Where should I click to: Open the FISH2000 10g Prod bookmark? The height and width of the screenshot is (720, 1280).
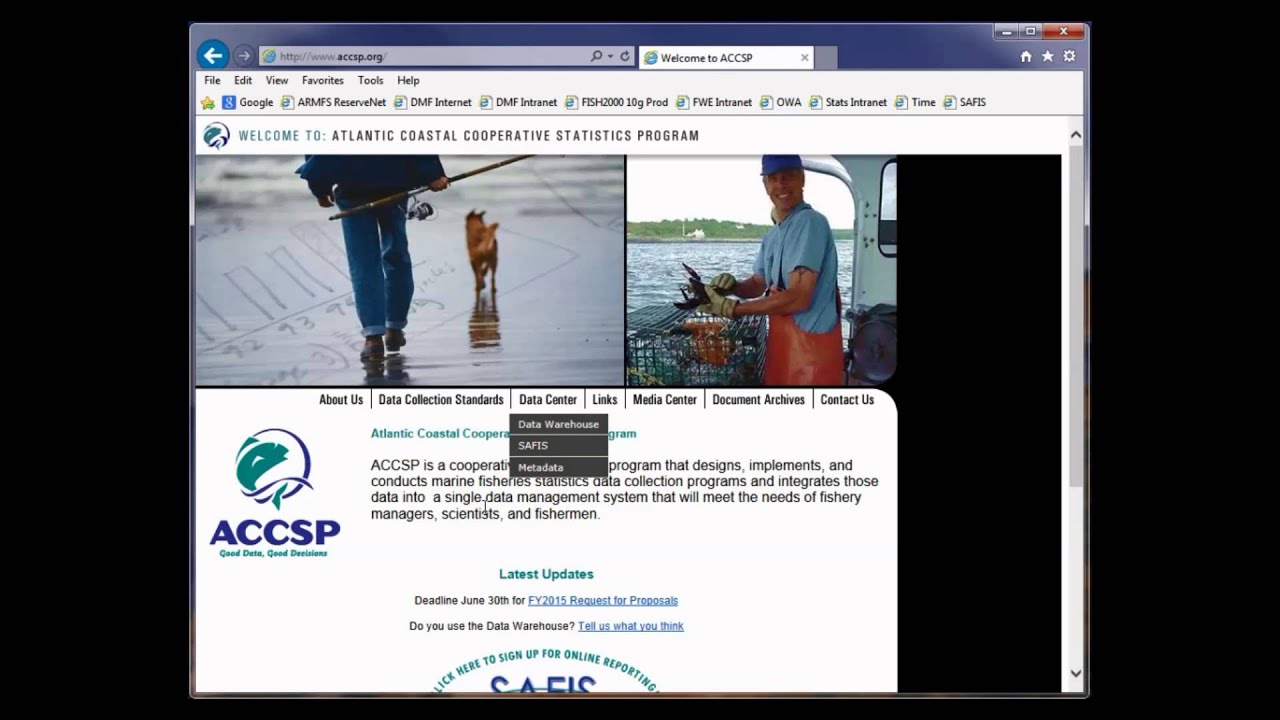click(616, 102)
